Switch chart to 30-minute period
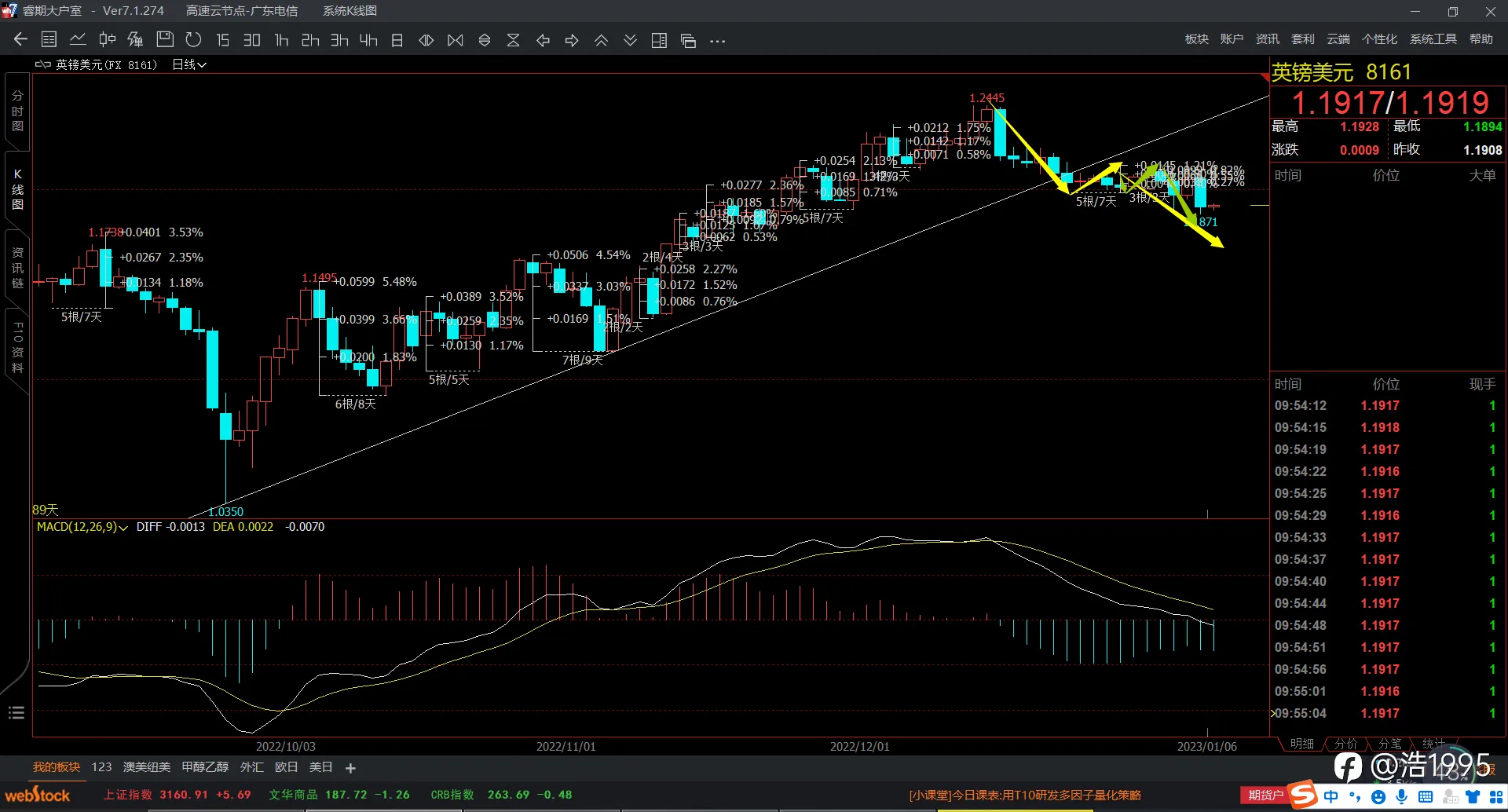The height and width of the screenshot is (812, 1508). (251, 40)
